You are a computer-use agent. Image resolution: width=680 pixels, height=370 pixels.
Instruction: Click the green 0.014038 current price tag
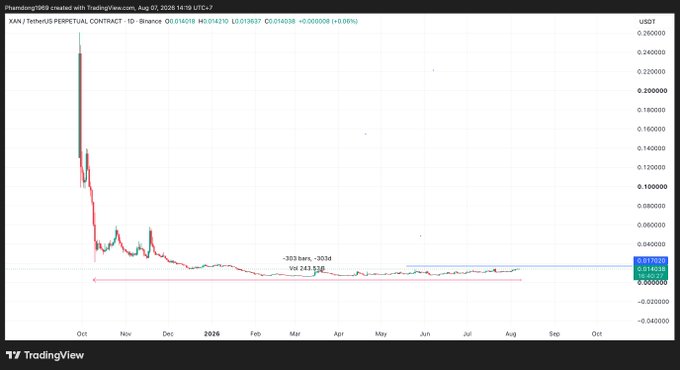[651, 269]
